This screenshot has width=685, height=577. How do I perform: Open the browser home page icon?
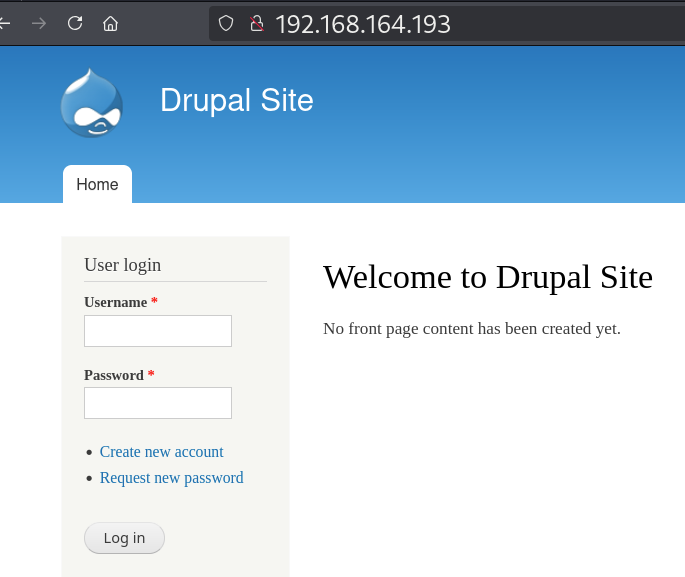coord(111,23)
